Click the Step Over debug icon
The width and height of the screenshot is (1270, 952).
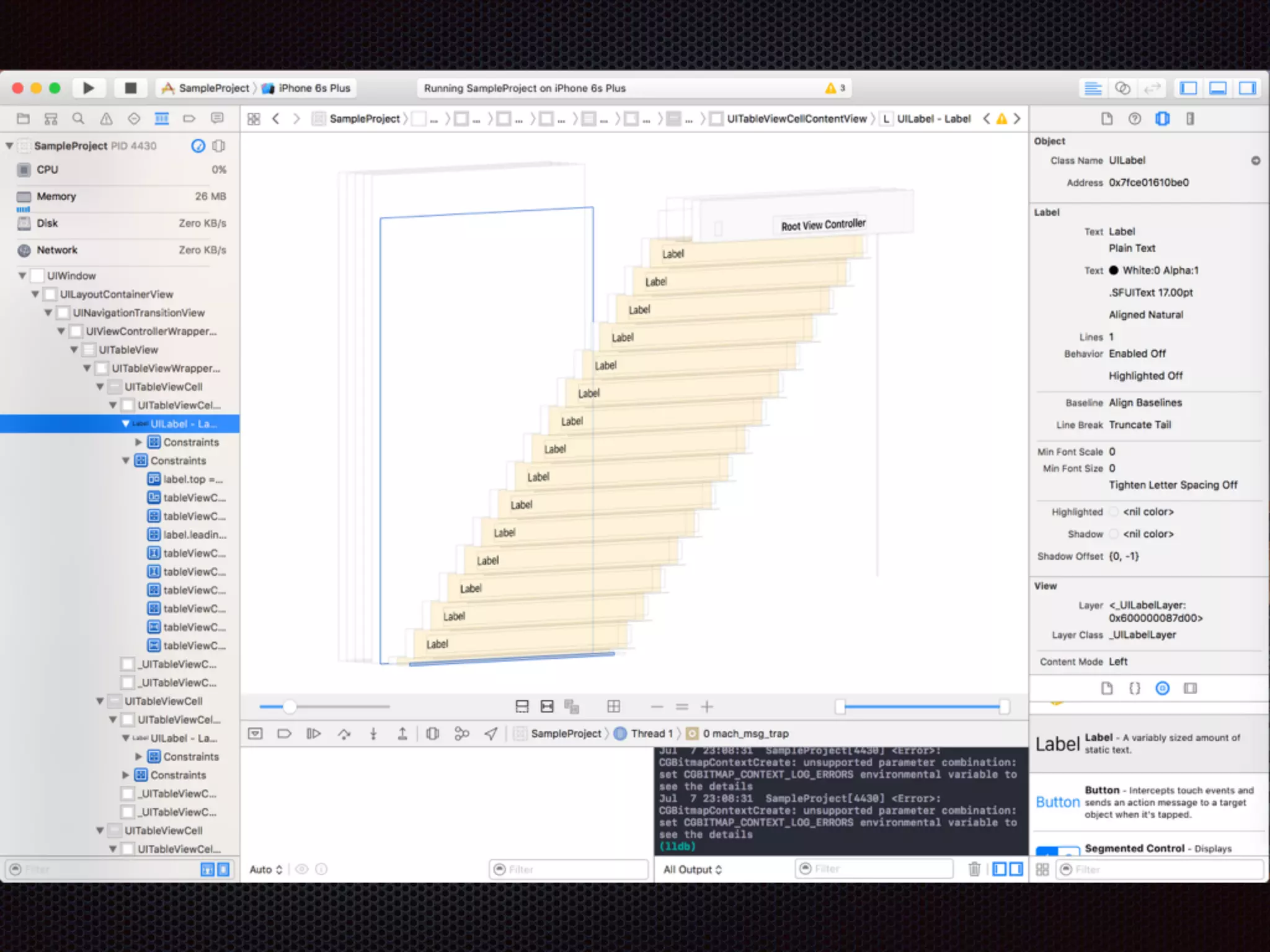(344, 734)
